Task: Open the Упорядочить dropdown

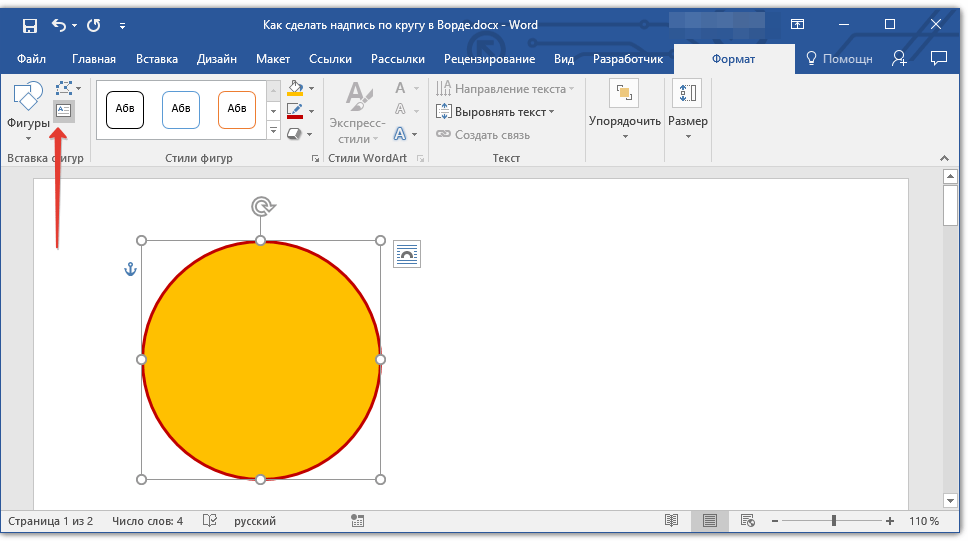Action: pos(625,108)
